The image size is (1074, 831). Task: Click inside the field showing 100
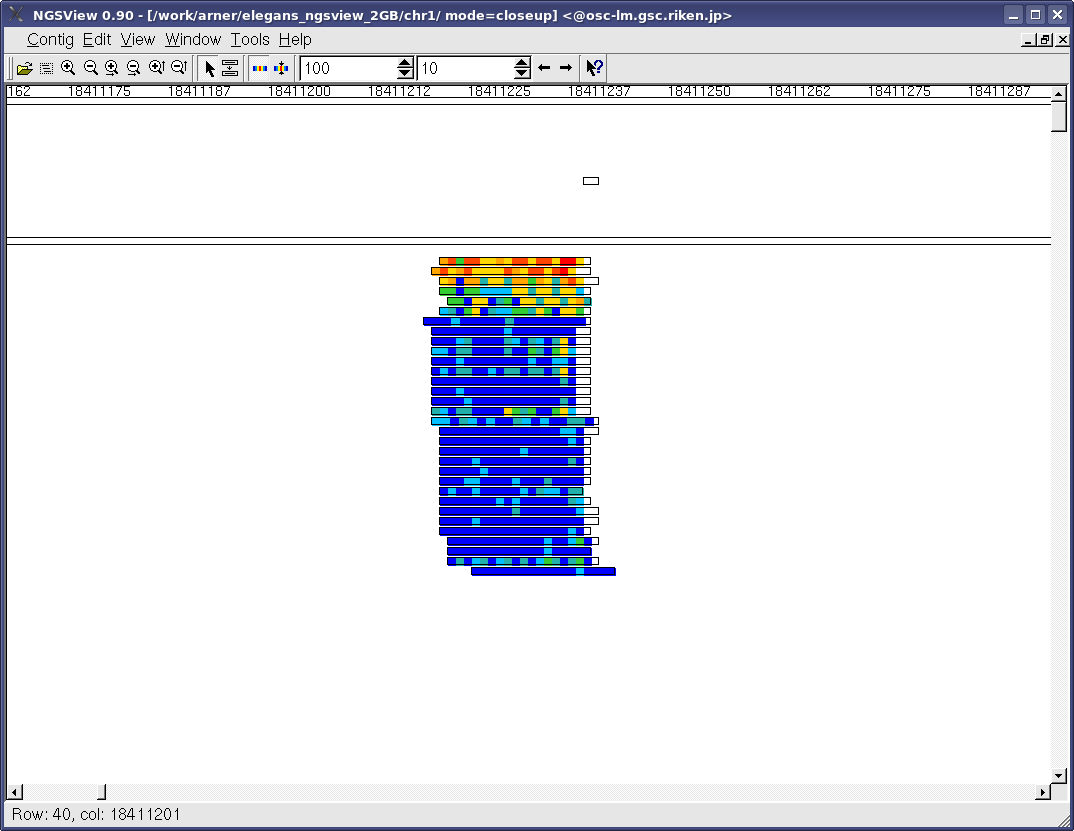click(348, 68)
